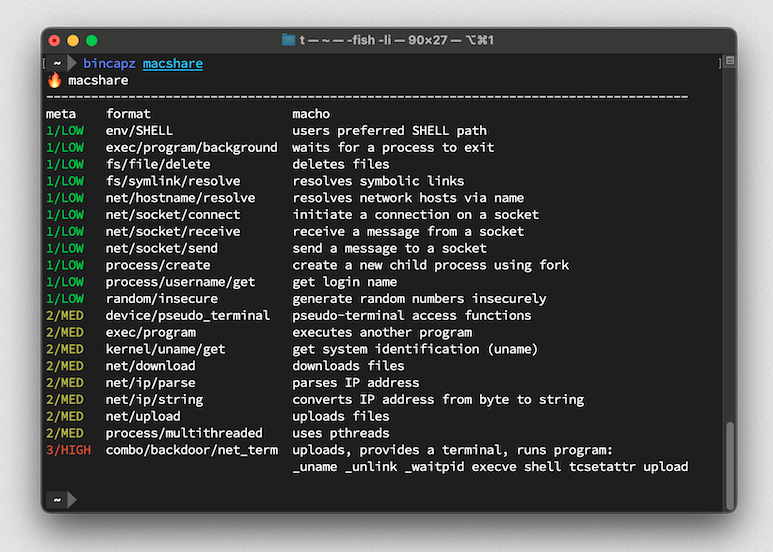Click 'generate random numbers insecurely'
This screenshot has height=552, width=773.
(x=420, y=299)
